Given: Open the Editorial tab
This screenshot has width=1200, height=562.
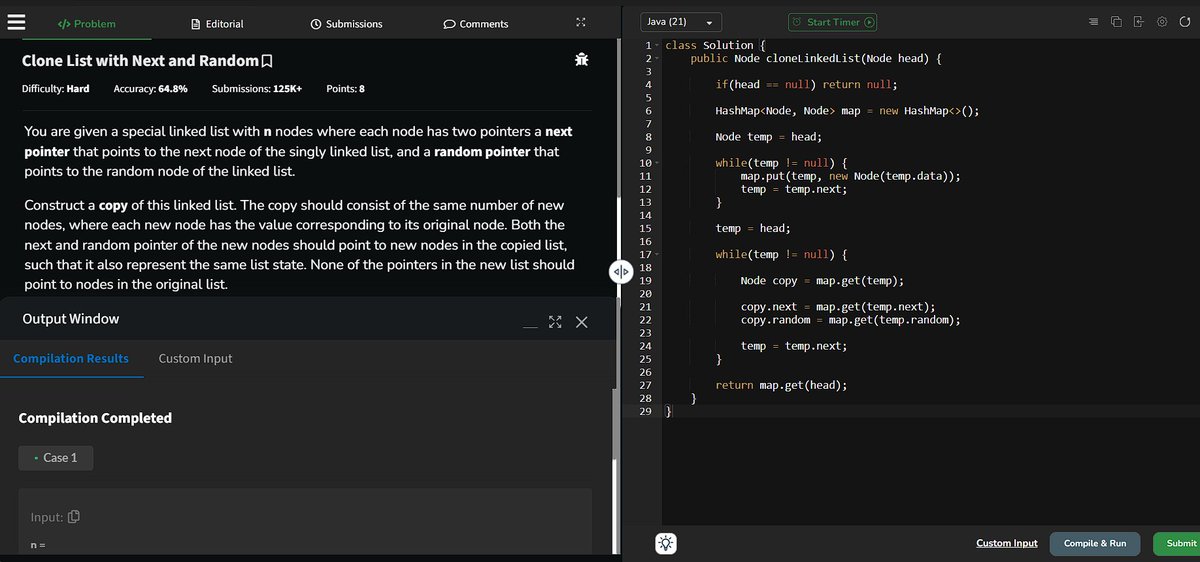Looking at the screenshot, I should pyautogui.click(x=217, y=23).
